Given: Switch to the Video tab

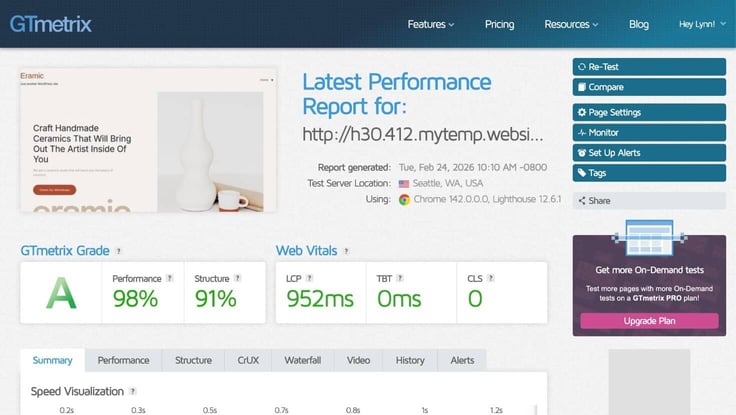Looking at the screenshot, I should click(x=359, y=360).
